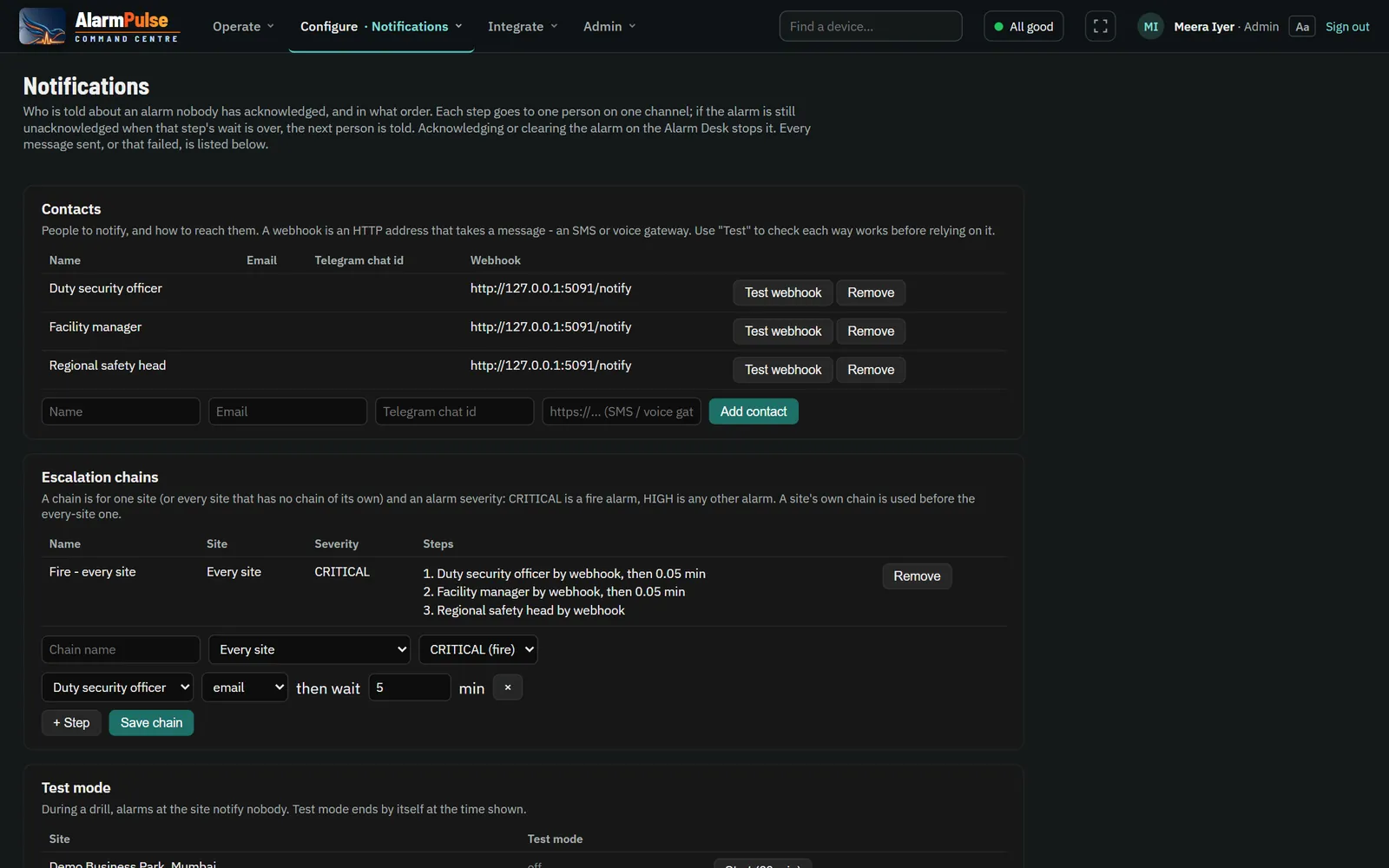
Task: Remove the Regional safety head contact
Action: click(x=871, y=370)
